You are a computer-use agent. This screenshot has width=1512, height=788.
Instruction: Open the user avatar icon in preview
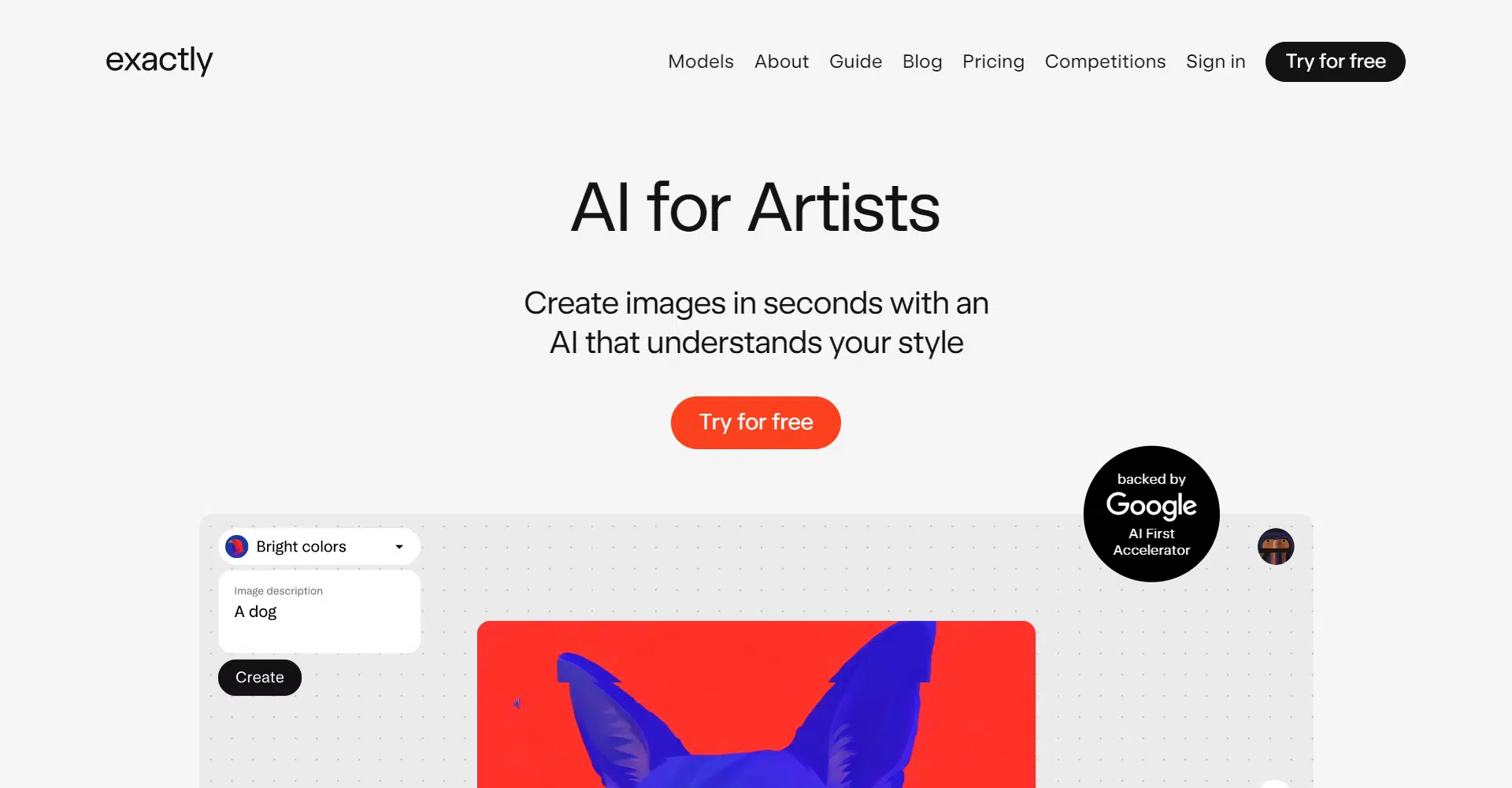(1276, 547)
